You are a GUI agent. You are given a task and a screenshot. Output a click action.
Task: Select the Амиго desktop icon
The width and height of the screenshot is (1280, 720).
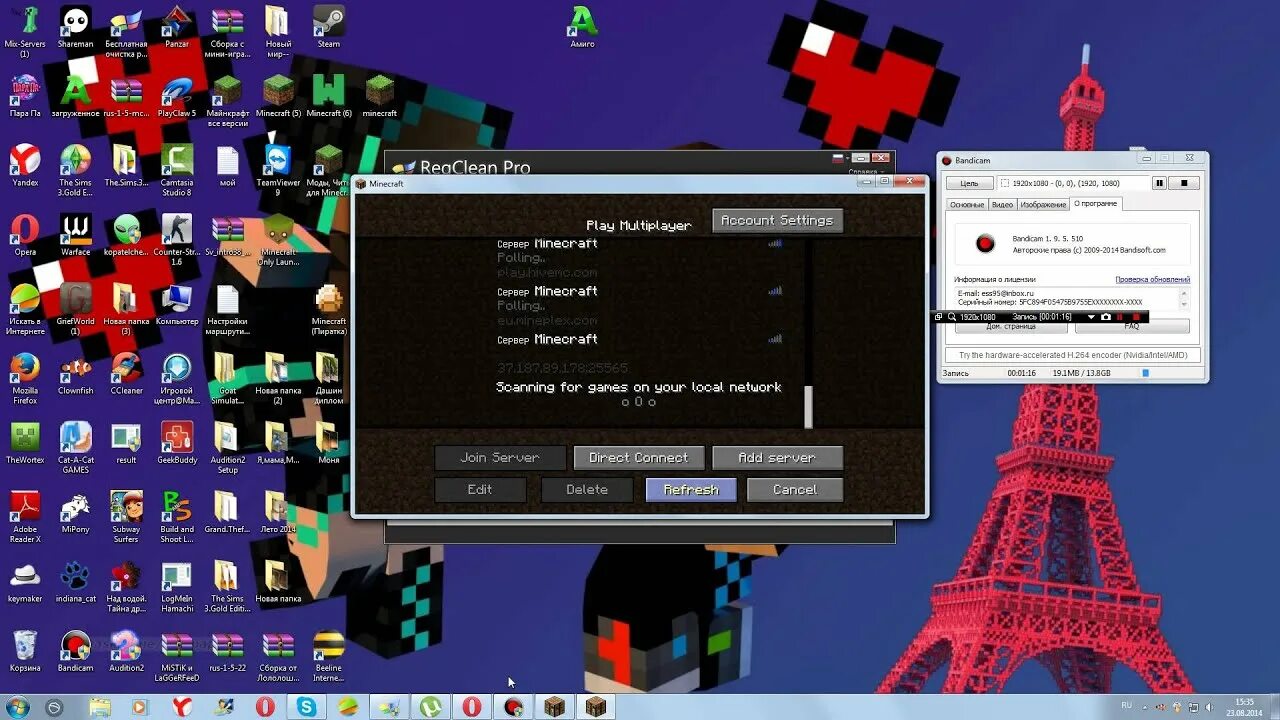click(x=582, y=27)
